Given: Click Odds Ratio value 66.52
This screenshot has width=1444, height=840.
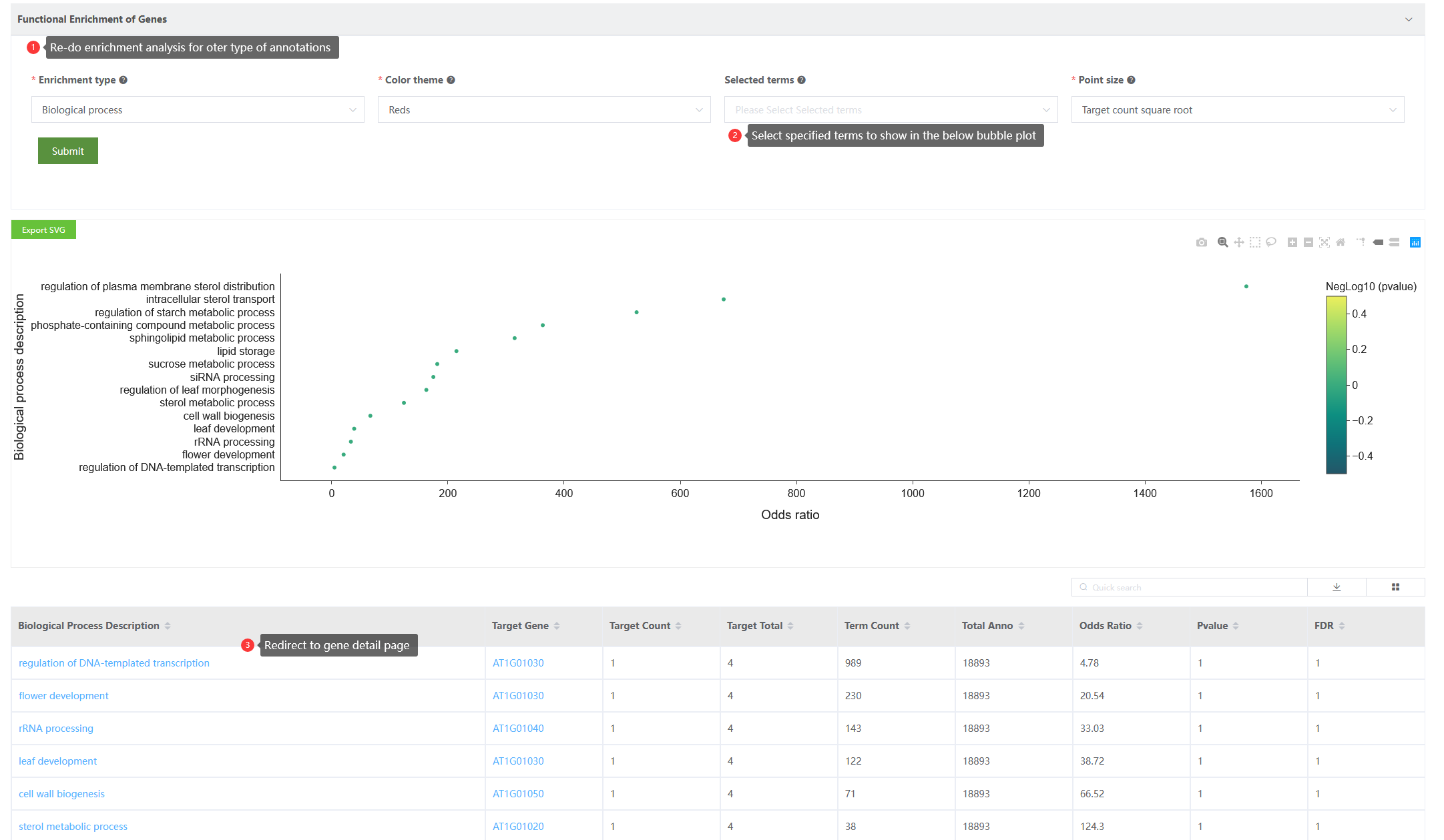Looking at the screenshot, I should (x=1092, y=794).
